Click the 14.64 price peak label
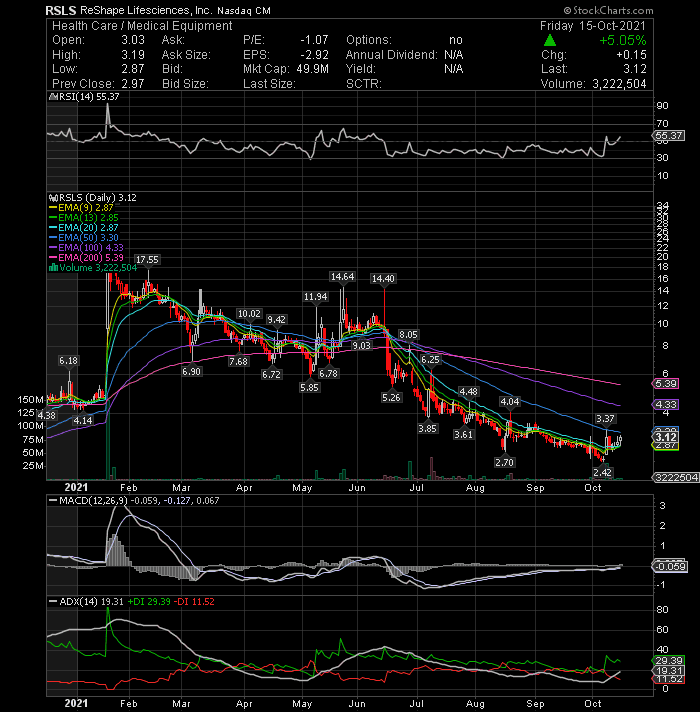 [342, 277]
